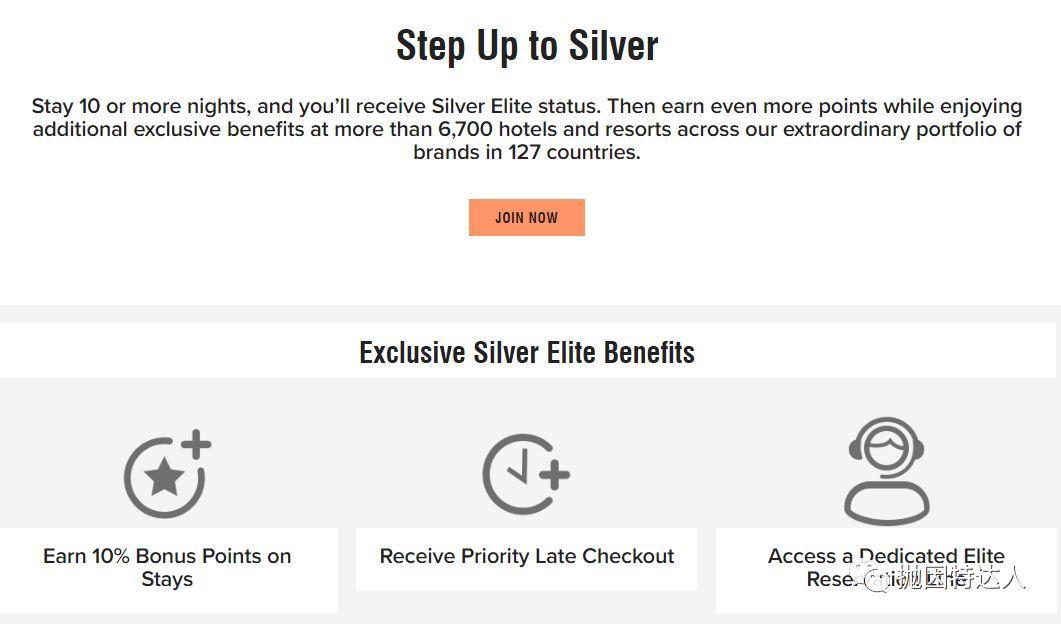The image size is (1061, 624).
Task: Click the star bonus points icon
Action: coord(164,478)
